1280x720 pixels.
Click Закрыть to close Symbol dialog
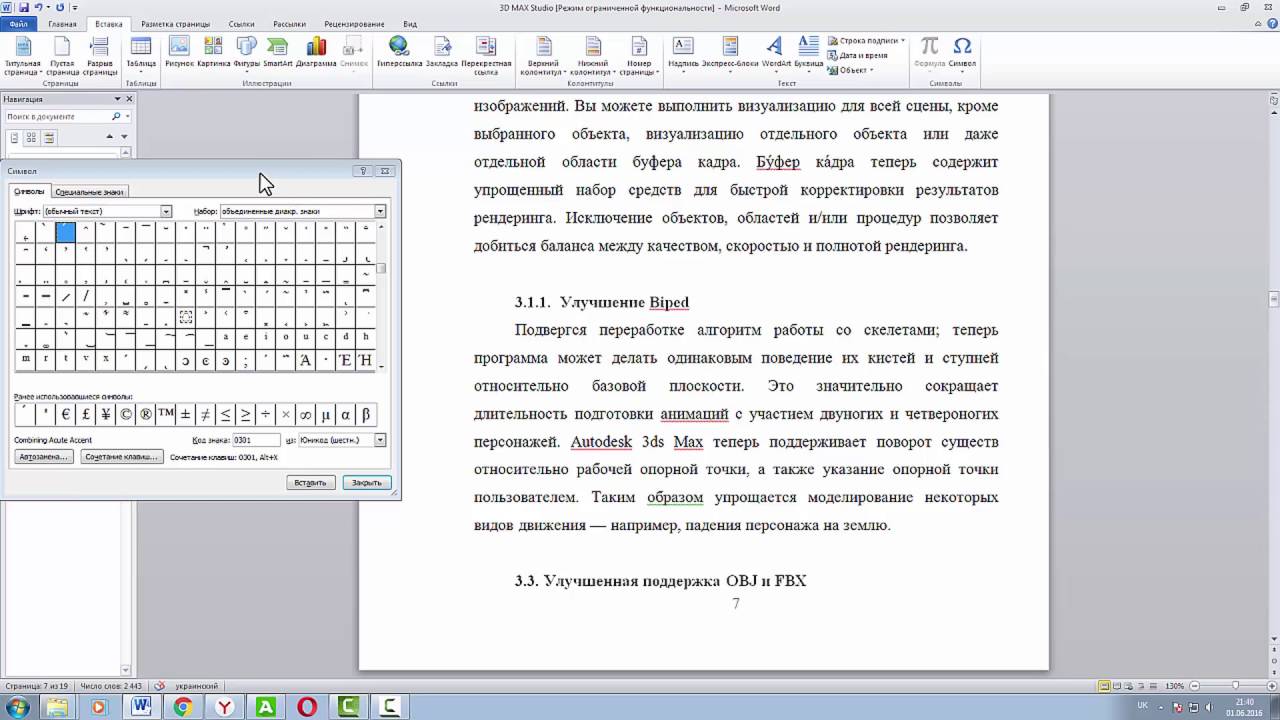click(x=366, y=482)
